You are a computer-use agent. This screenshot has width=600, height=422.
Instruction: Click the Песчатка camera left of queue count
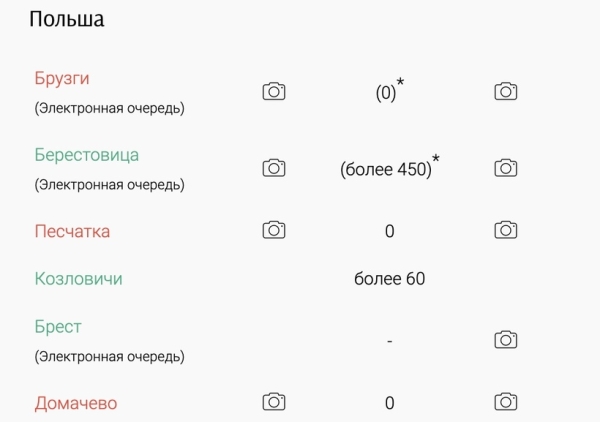[x=274, y=230]
